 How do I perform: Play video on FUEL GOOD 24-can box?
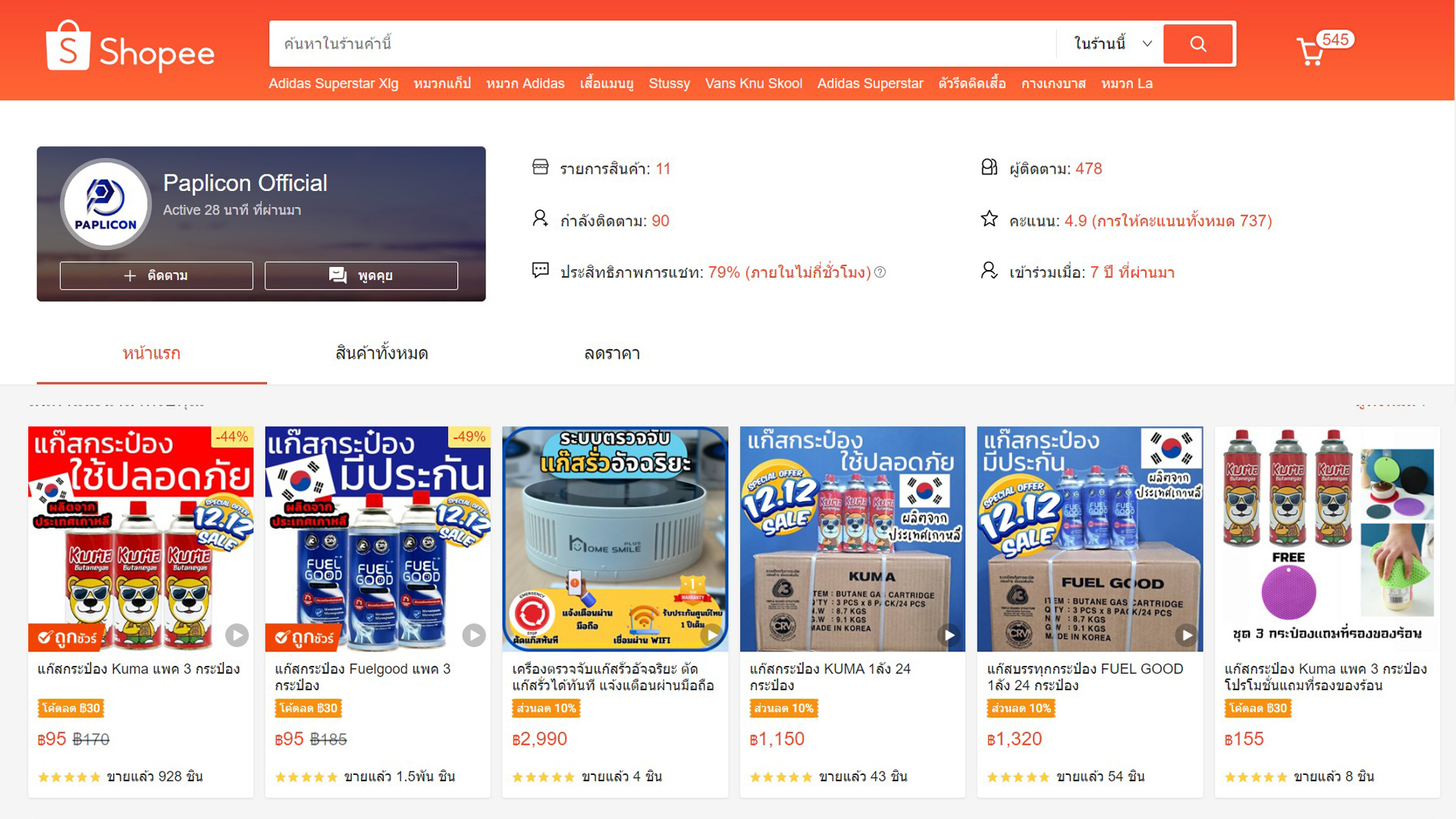[1186, 635]
